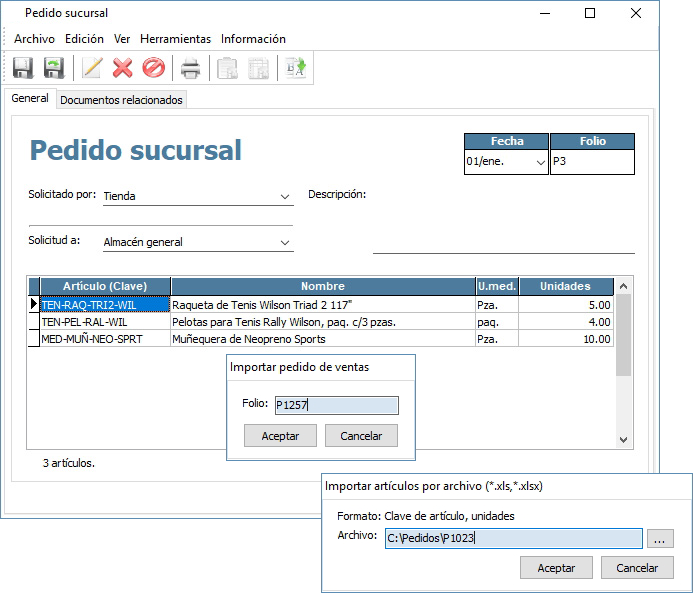Image resolution: width=700 pixels, height=605 pixels.
Task: Click the Save floppy disk icon
Action: pyautogui.click(x=23, y=68)
